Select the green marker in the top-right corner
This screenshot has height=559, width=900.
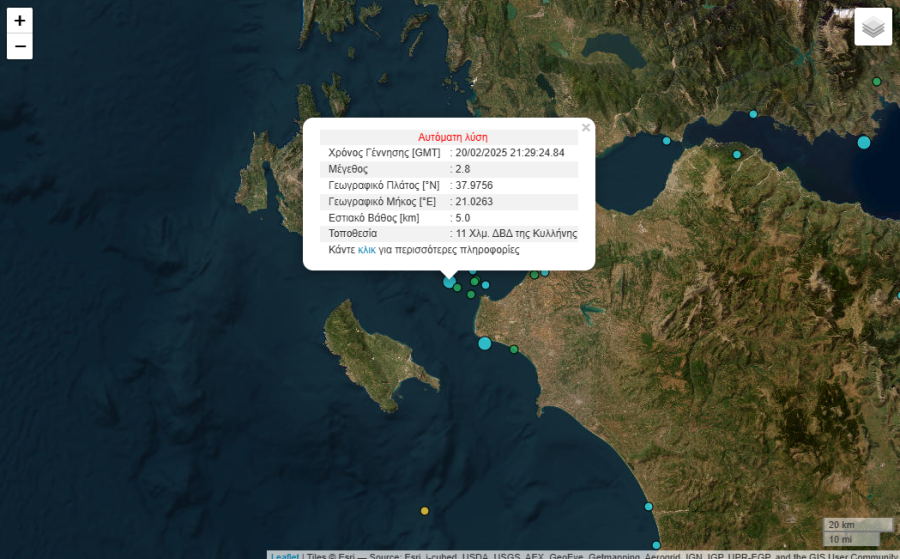coord(877,81)
